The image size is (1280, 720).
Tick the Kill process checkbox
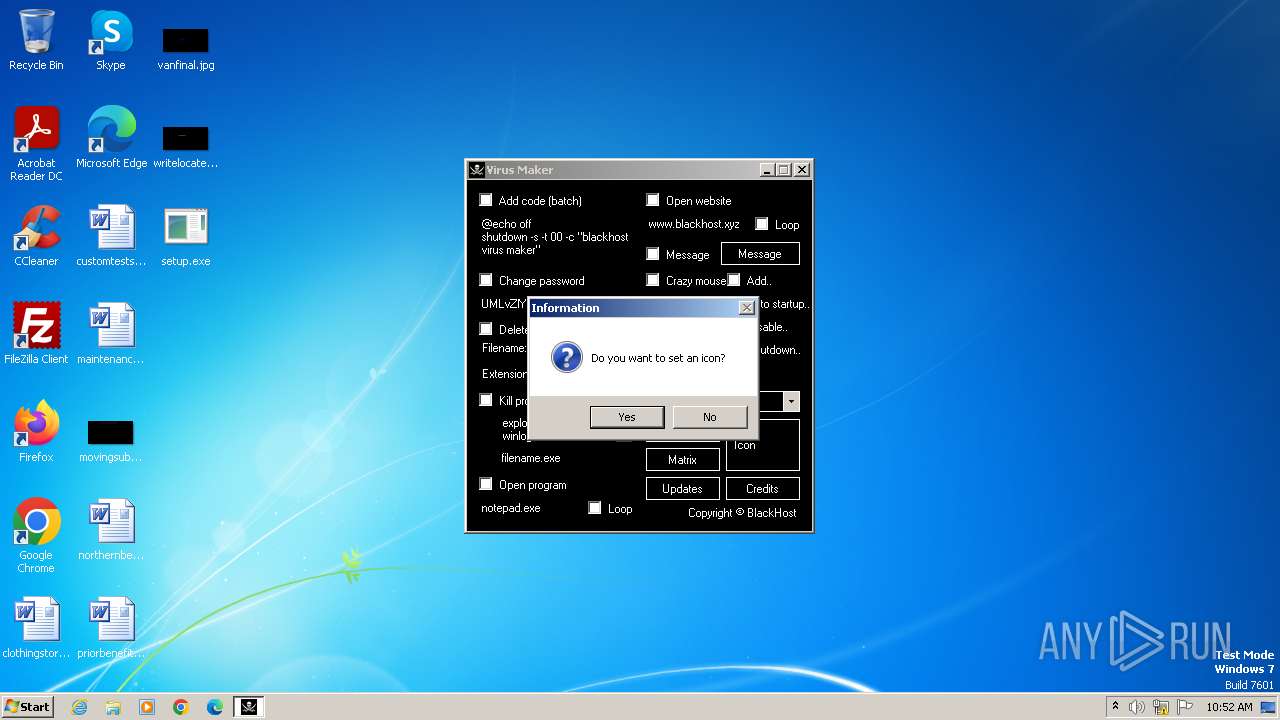click(x=486, y=400)
